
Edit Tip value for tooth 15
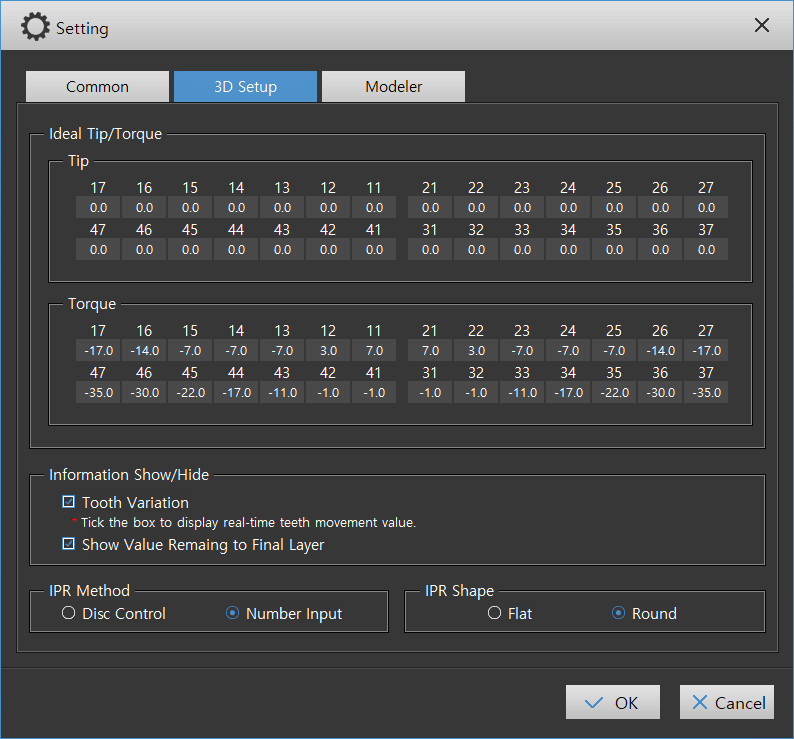190,208
